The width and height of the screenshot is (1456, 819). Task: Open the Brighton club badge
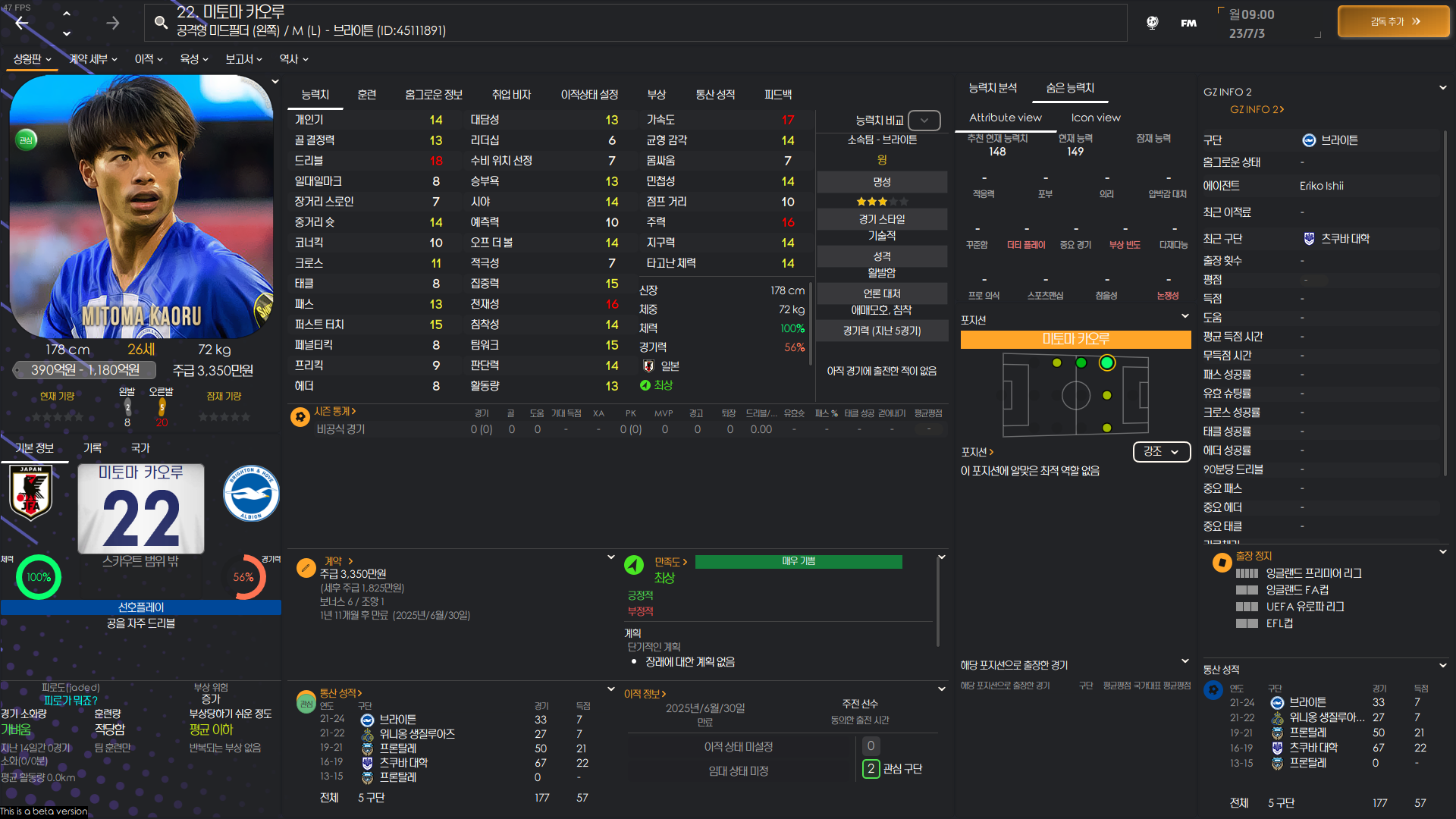pos(251,494)
